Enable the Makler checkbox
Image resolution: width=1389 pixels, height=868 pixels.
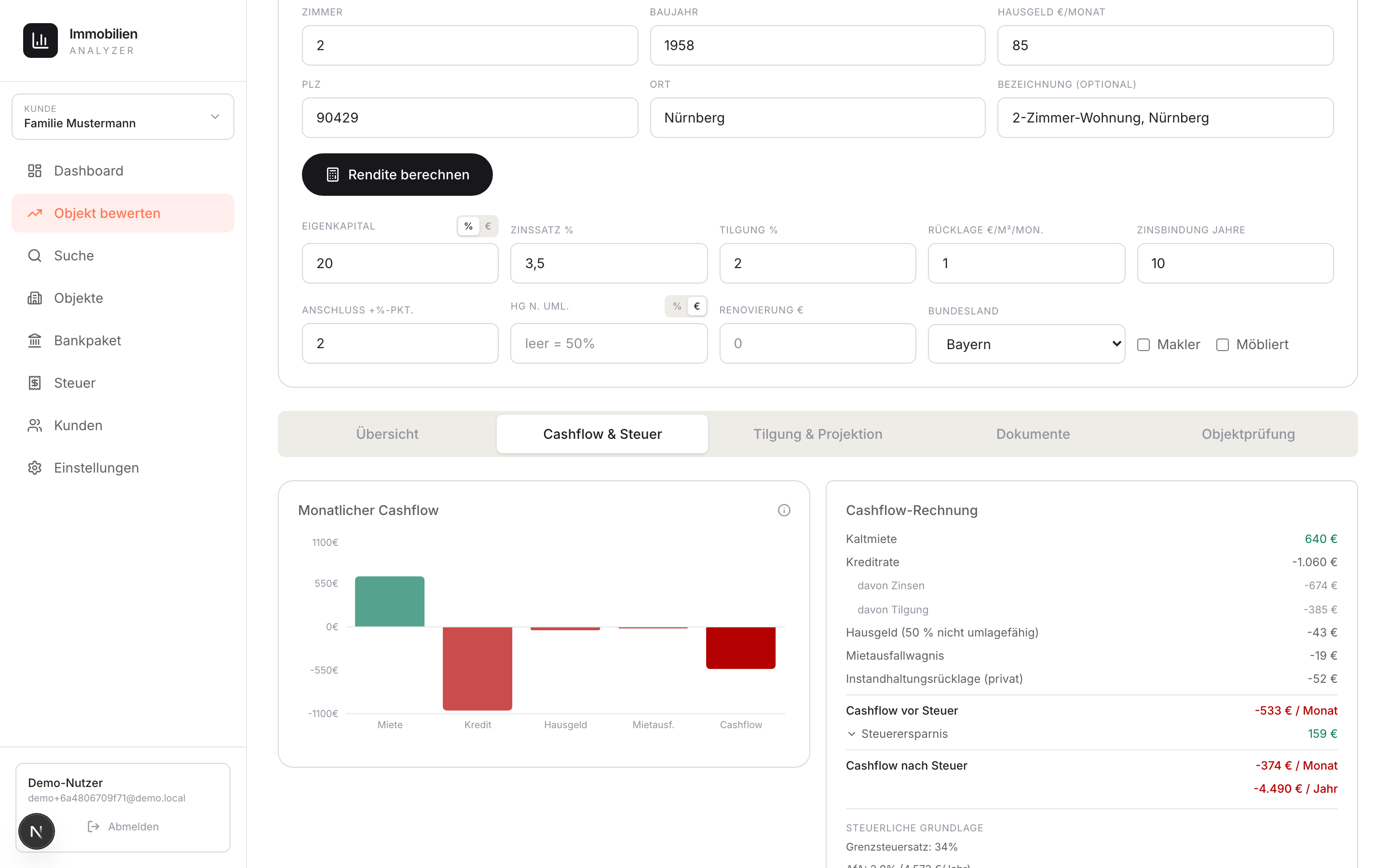click(1144, 344)
